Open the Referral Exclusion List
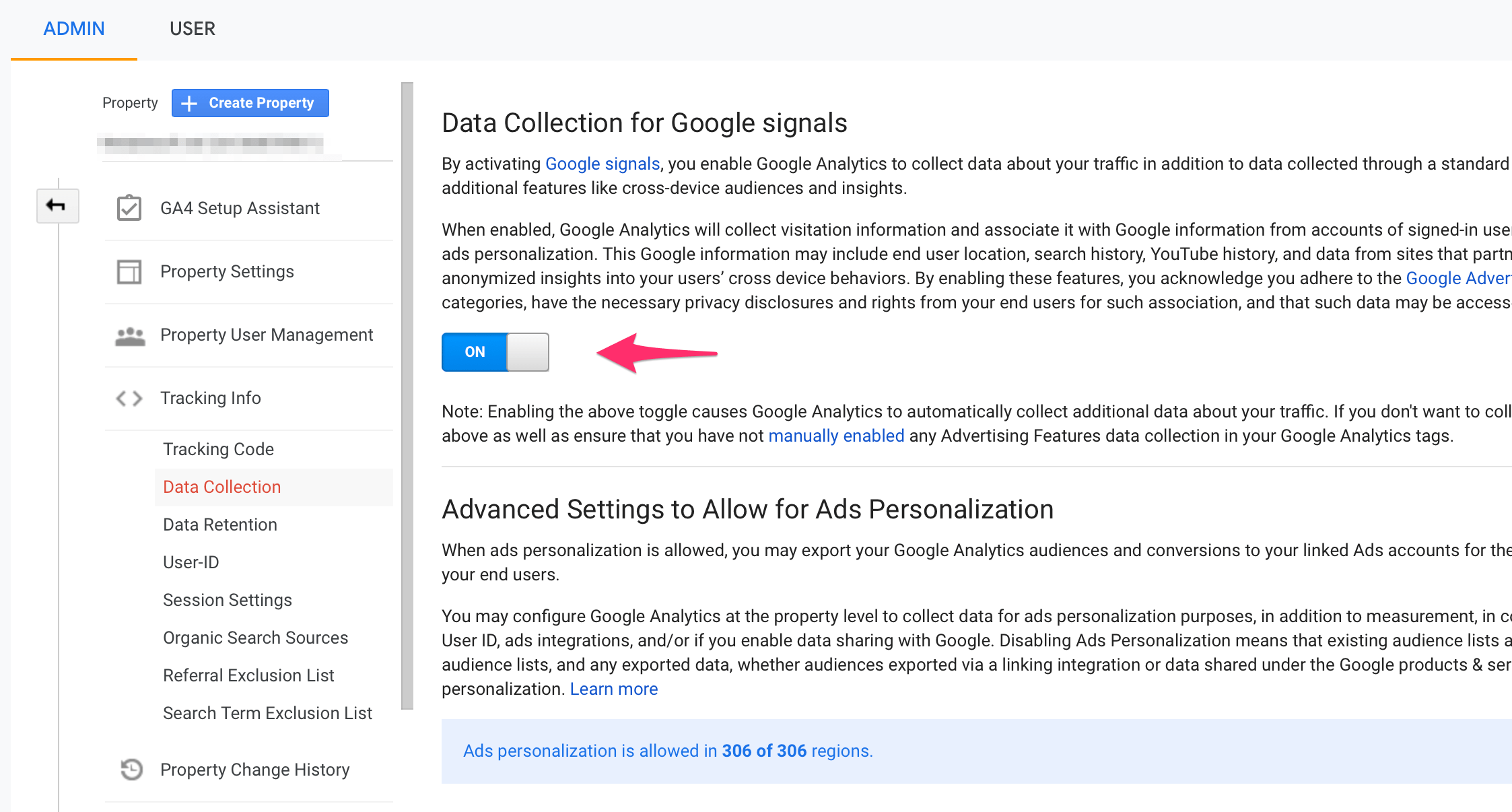This screenshot has height=812, width=1512. click(248, 675)
